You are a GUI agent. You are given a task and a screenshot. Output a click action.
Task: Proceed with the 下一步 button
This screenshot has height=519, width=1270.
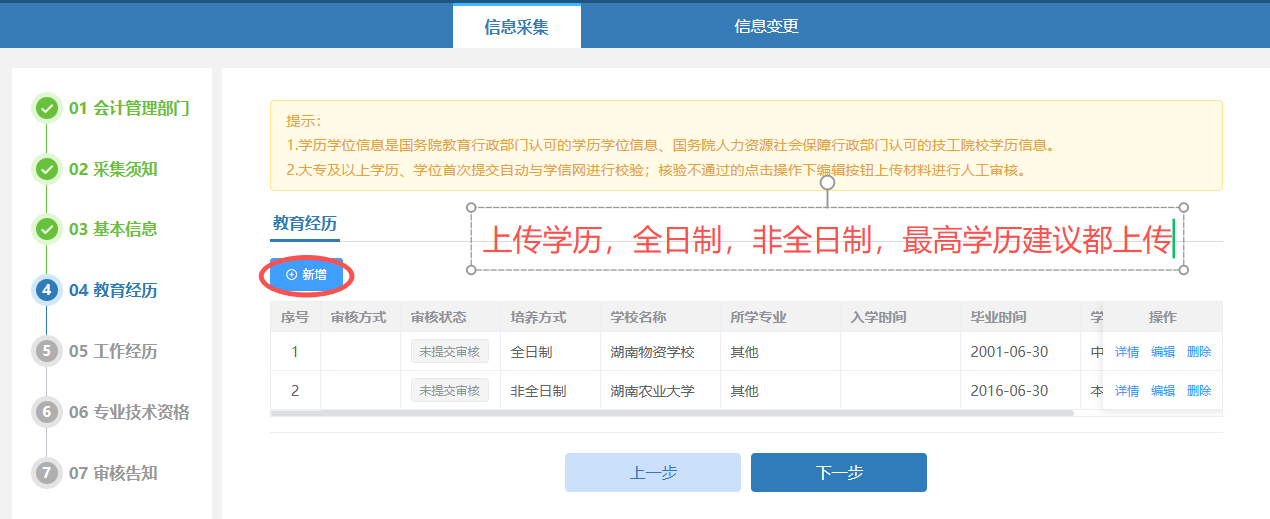(838, 473)
